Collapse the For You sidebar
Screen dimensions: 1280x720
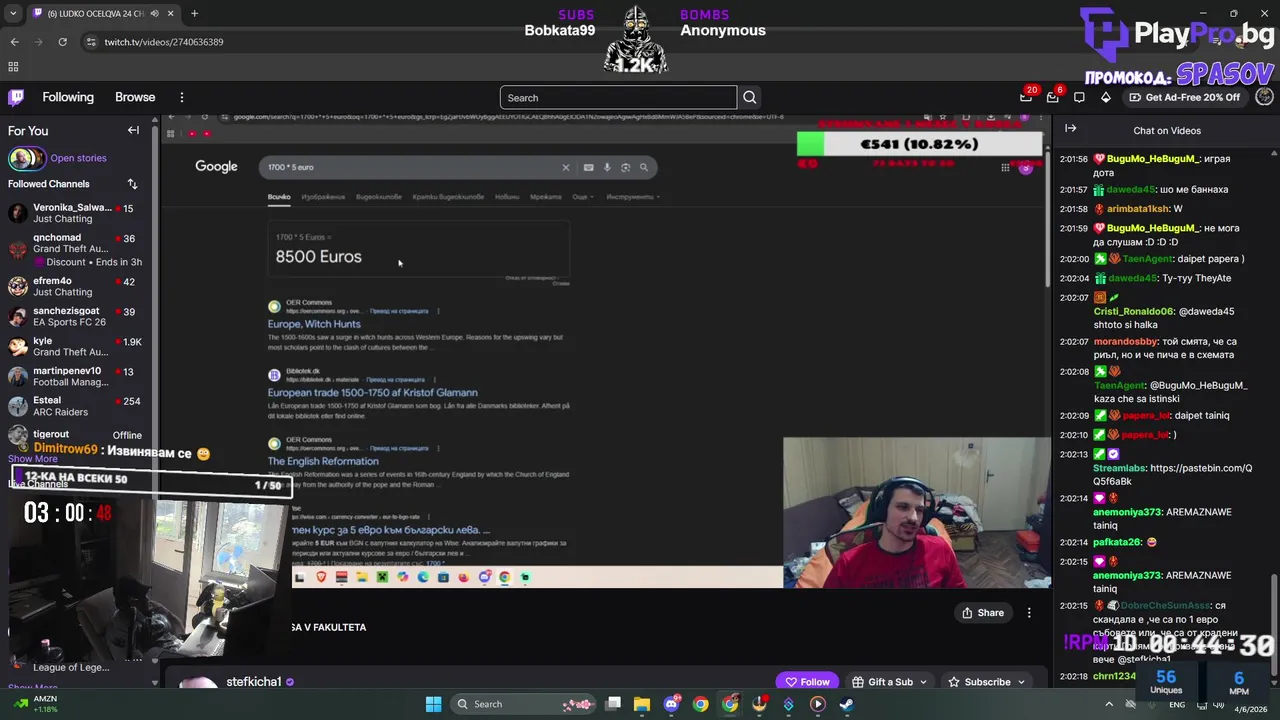pos(133,130)
